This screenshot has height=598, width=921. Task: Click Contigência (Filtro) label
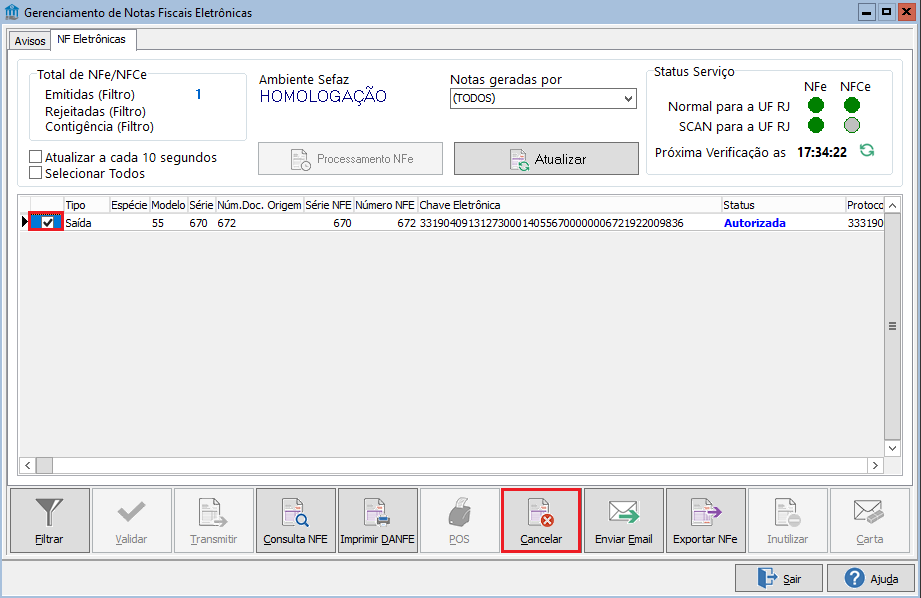click(99, 127)
